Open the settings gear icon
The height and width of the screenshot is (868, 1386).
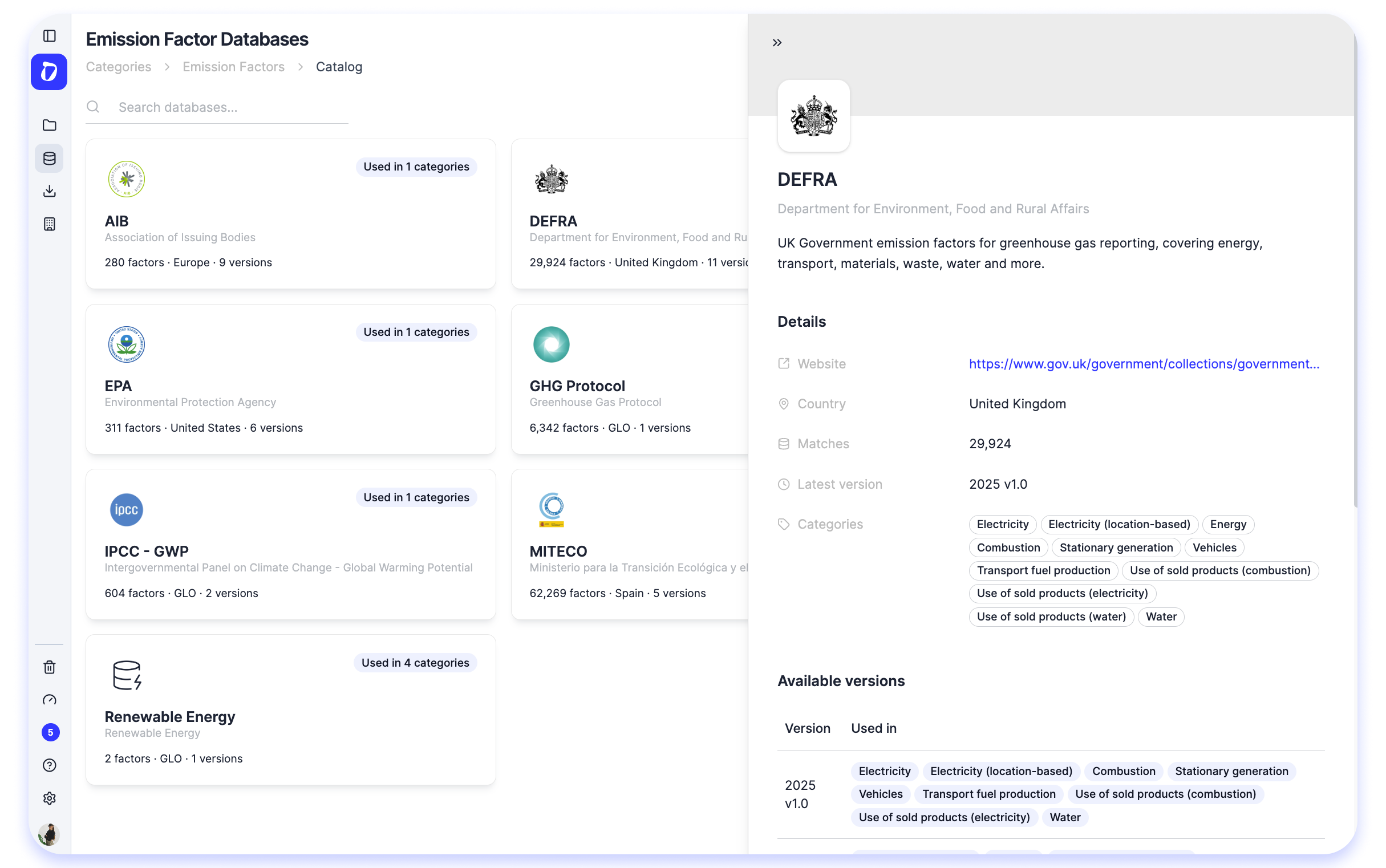(x=50, y=798)
